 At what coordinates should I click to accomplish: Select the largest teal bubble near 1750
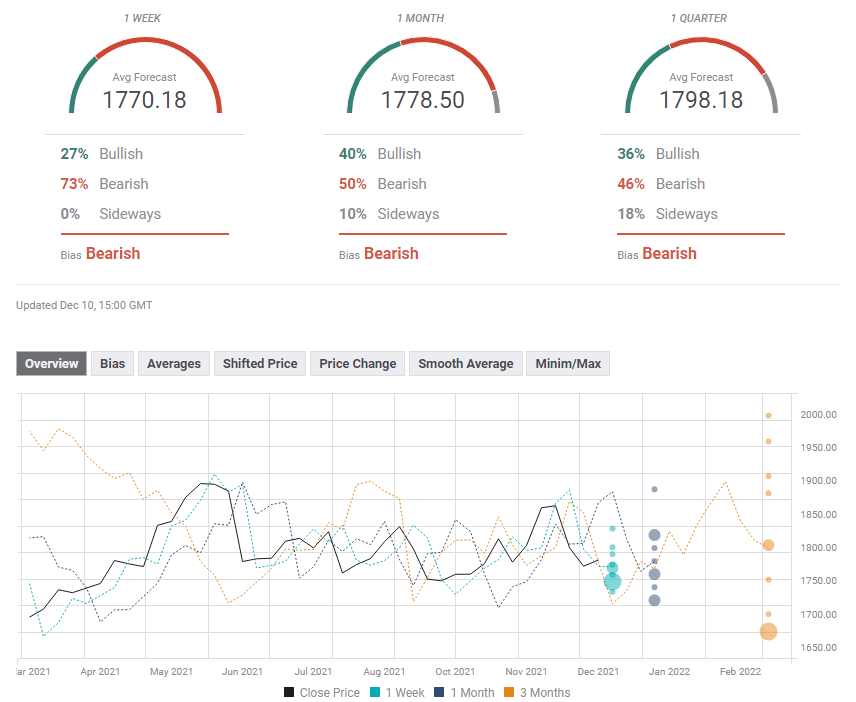(x=613, y=582)
